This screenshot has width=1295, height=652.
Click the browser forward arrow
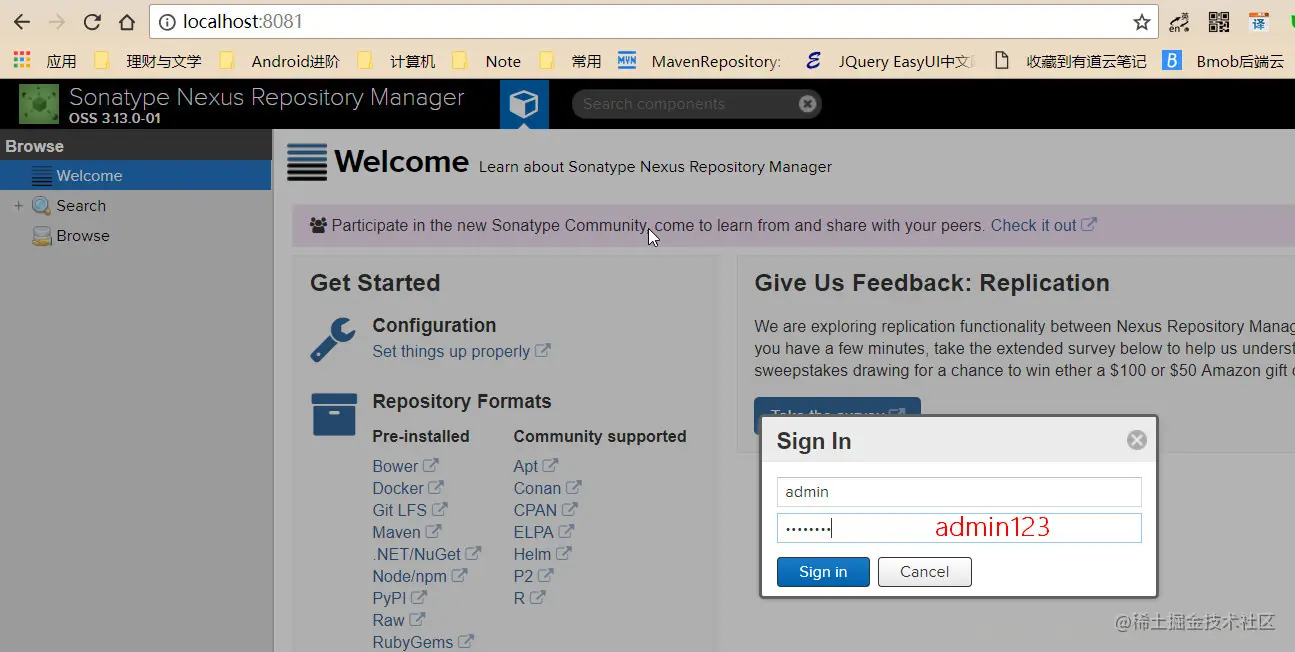(x=57, y=22)
